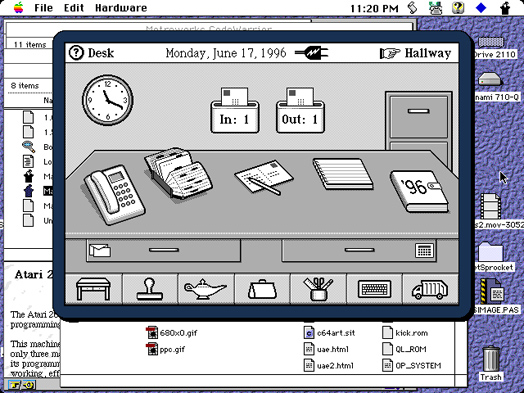
Task: Go to the Hallway
Action: click(416, 53)
